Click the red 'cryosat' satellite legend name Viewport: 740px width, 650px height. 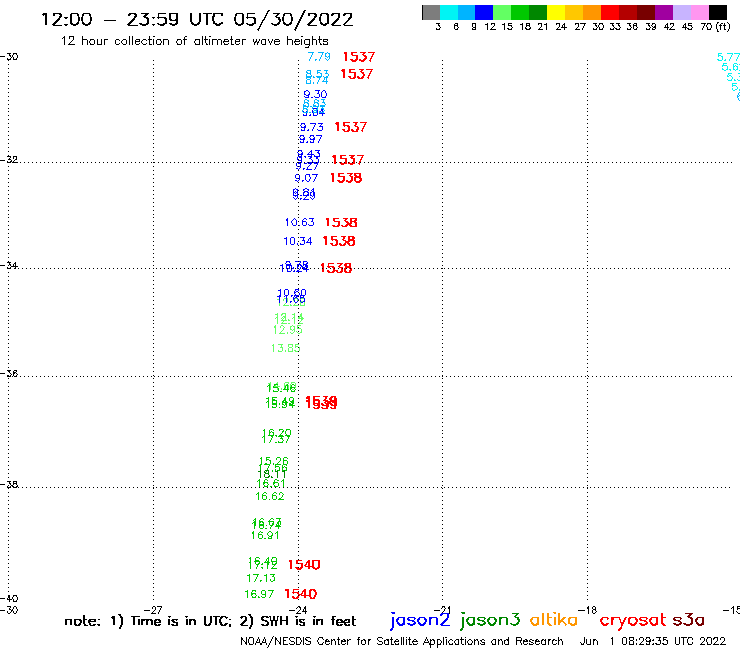click(632, 620)
